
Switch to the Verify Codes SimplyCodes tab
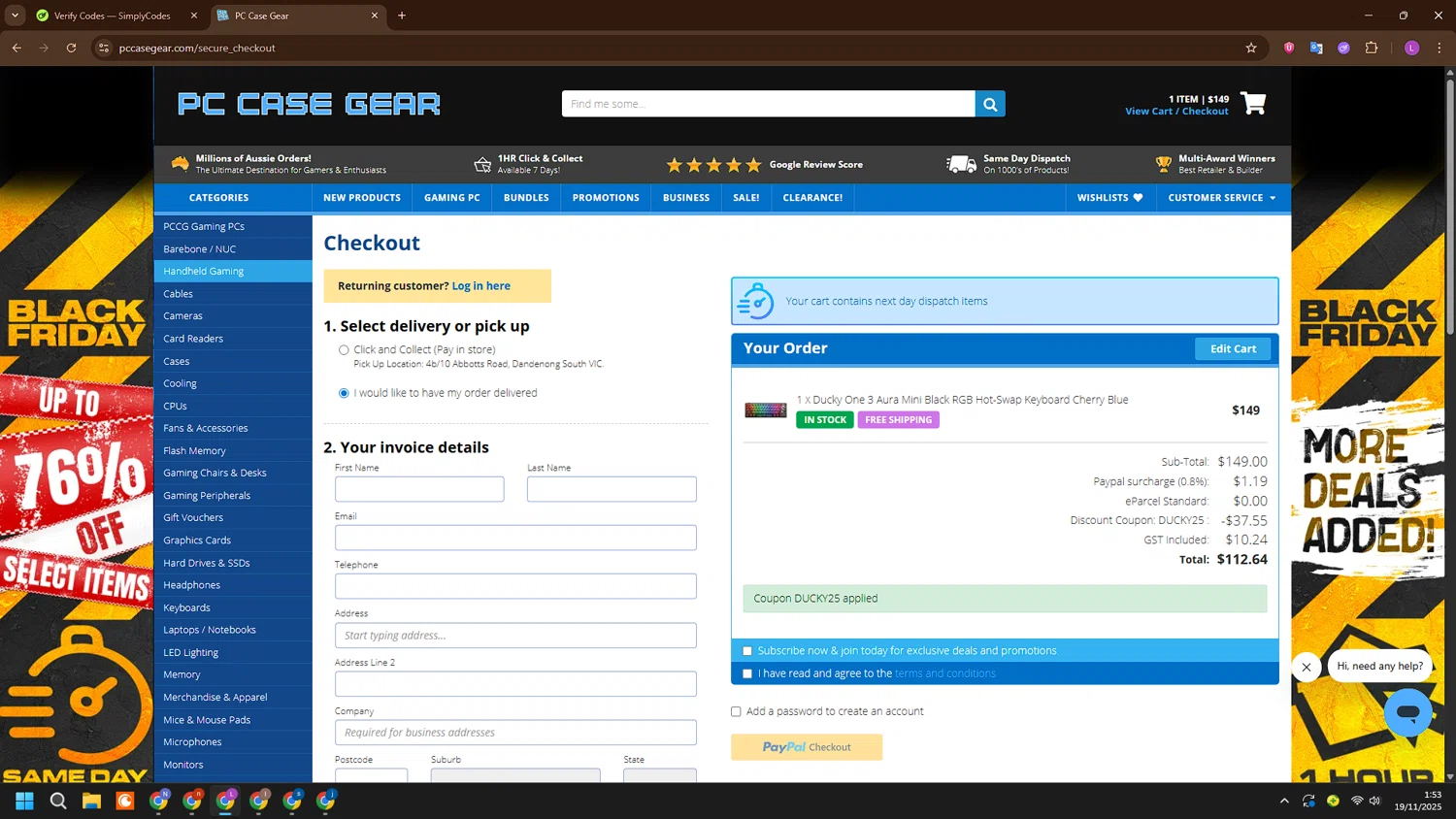112,16
